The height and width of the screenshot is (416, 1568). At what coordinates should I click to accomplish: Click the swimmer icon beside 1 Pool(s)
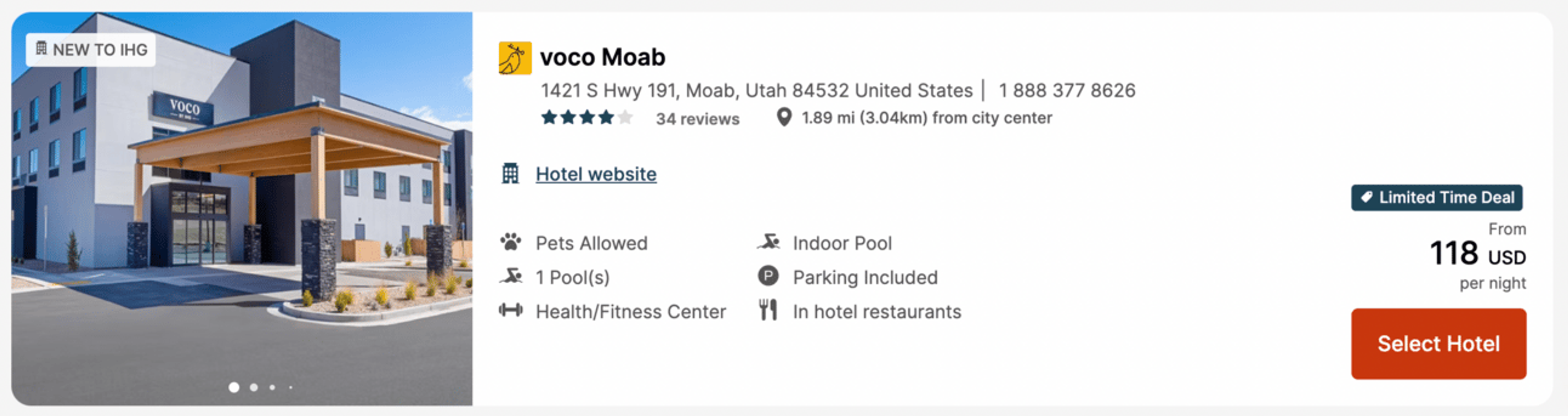511,277
